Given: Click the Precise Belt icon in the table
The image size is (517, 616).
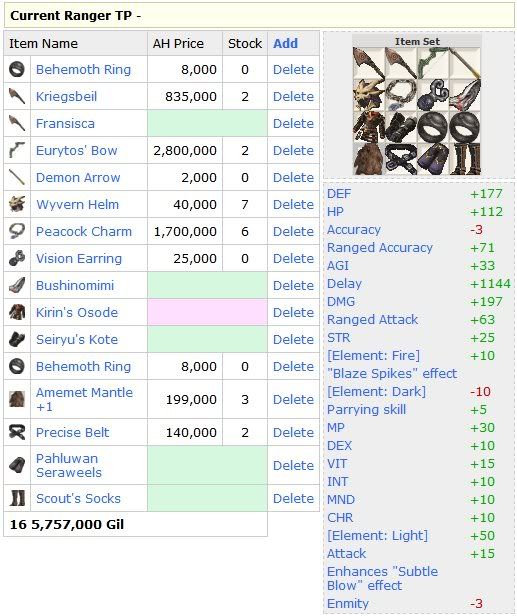Looking at the screenshot, I should pyautogui.click(x=17, y=432).
